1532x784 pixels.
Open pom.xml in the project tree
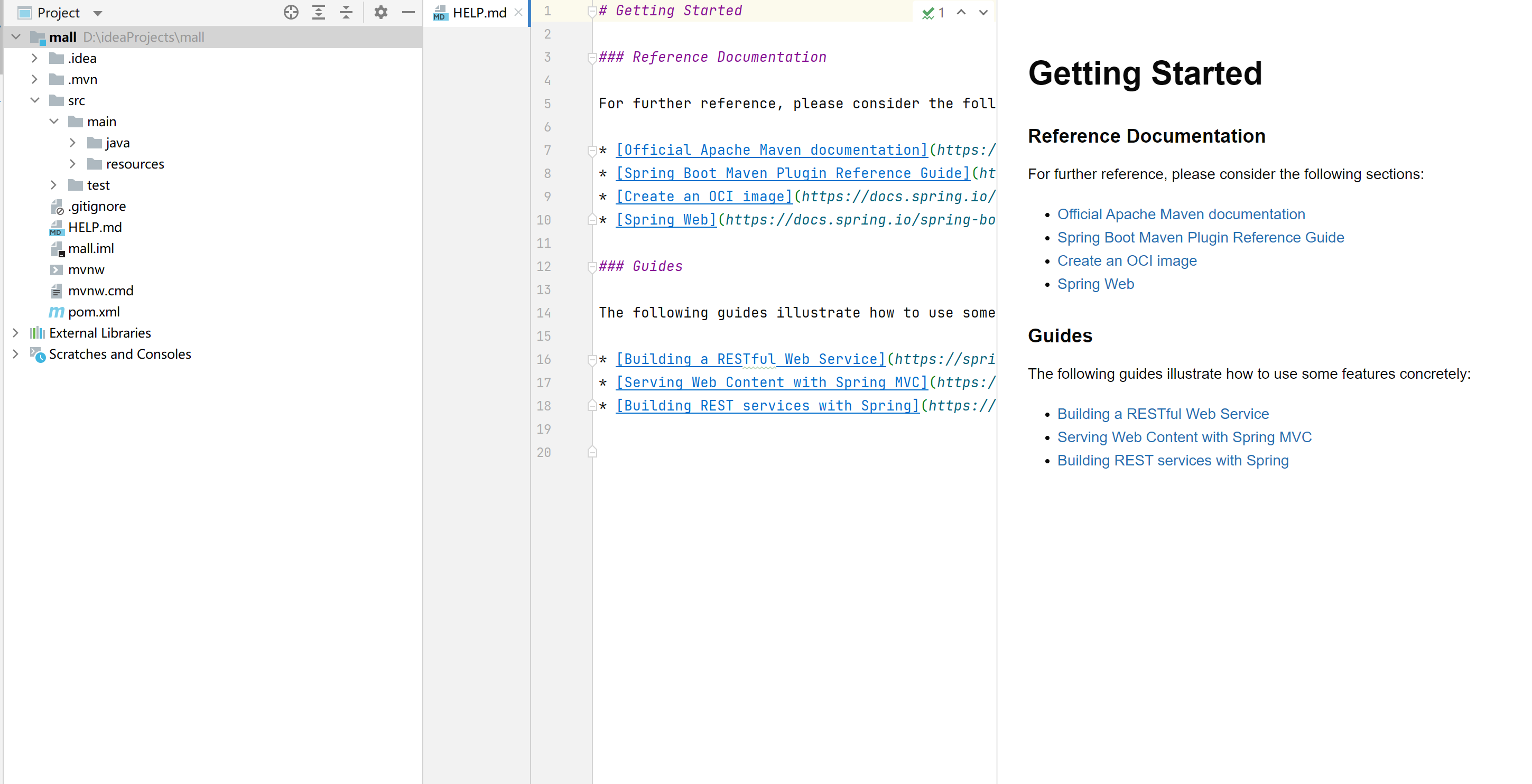point(94,312)
